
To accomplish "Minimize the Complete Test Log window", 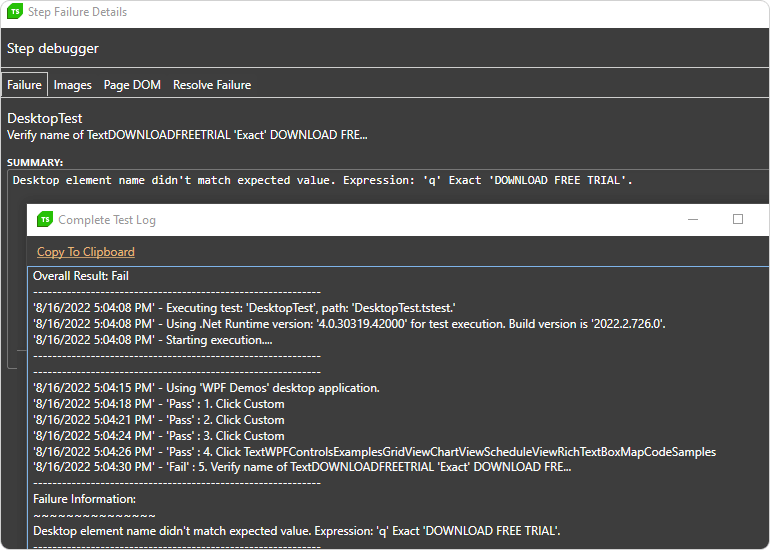I will (693, 220).
